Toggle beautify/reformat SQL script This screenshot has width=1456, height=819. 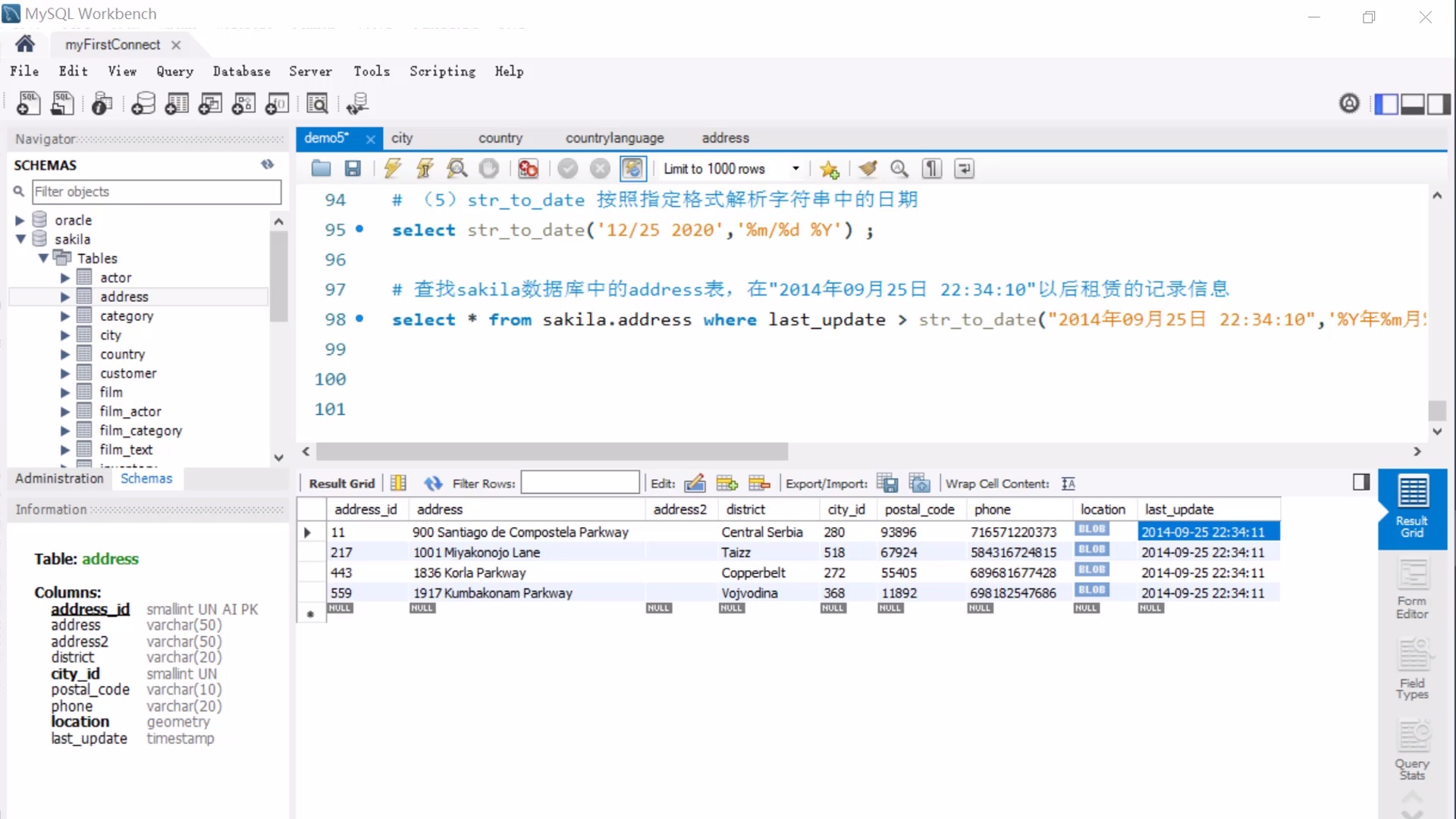(868, 168)
